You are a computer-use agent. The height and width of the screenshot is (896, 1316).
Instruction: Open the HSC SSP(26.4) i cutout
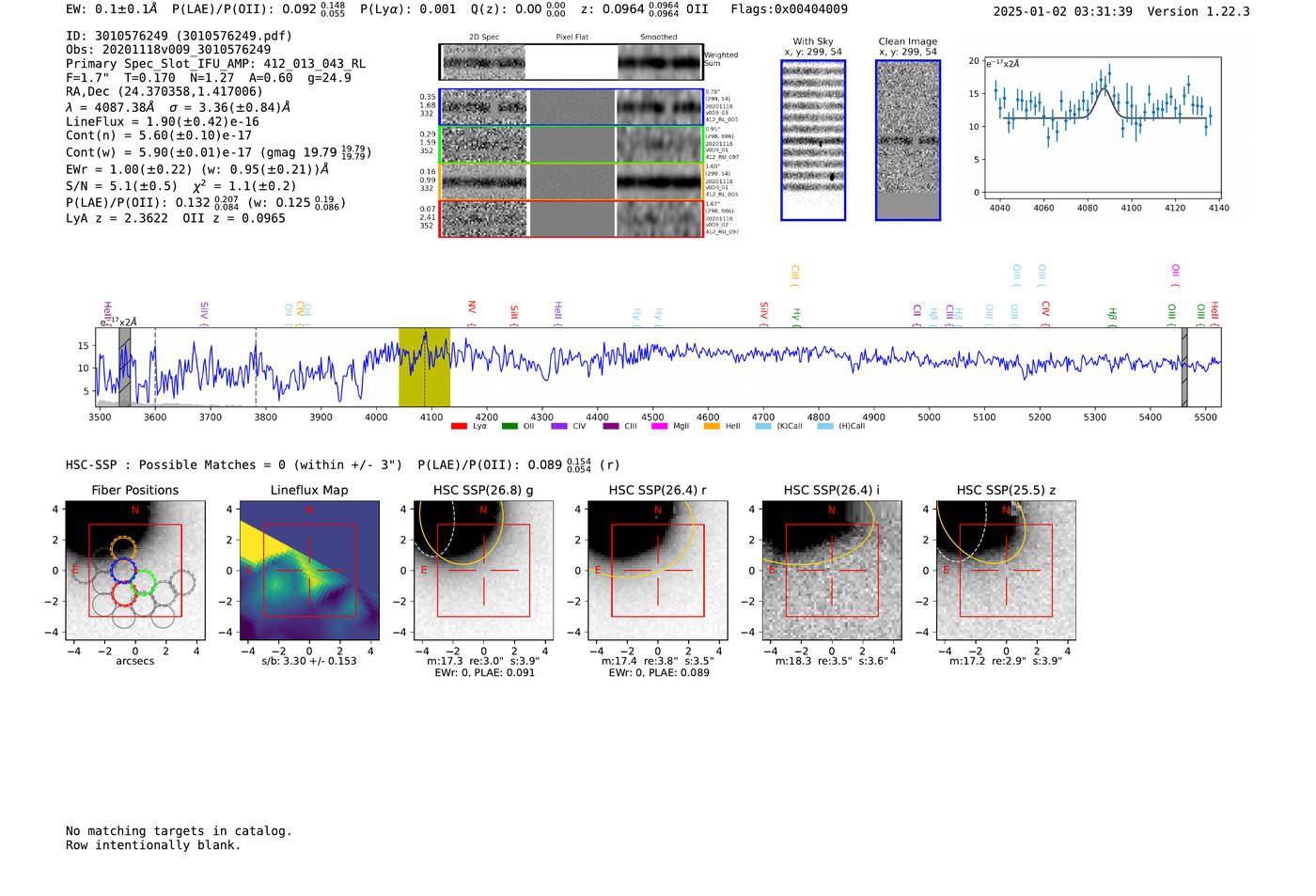(x=831, y=571)
